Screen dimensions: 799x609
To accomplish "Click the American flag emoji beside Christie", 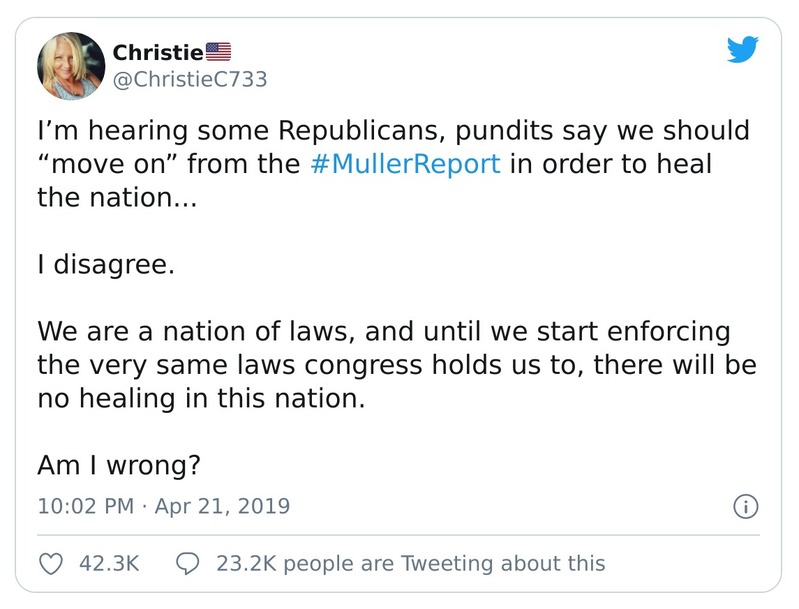I will pos(218,51).
